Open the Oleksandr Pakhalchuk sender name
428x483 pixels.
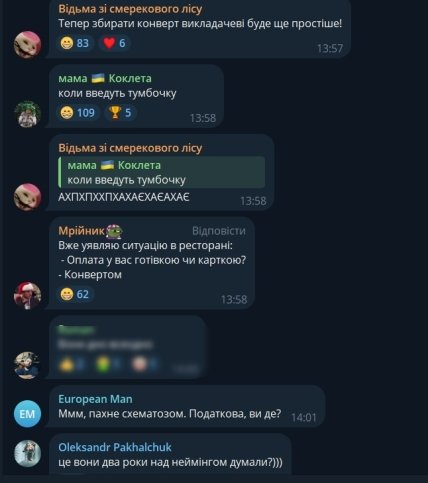(115, 447)
